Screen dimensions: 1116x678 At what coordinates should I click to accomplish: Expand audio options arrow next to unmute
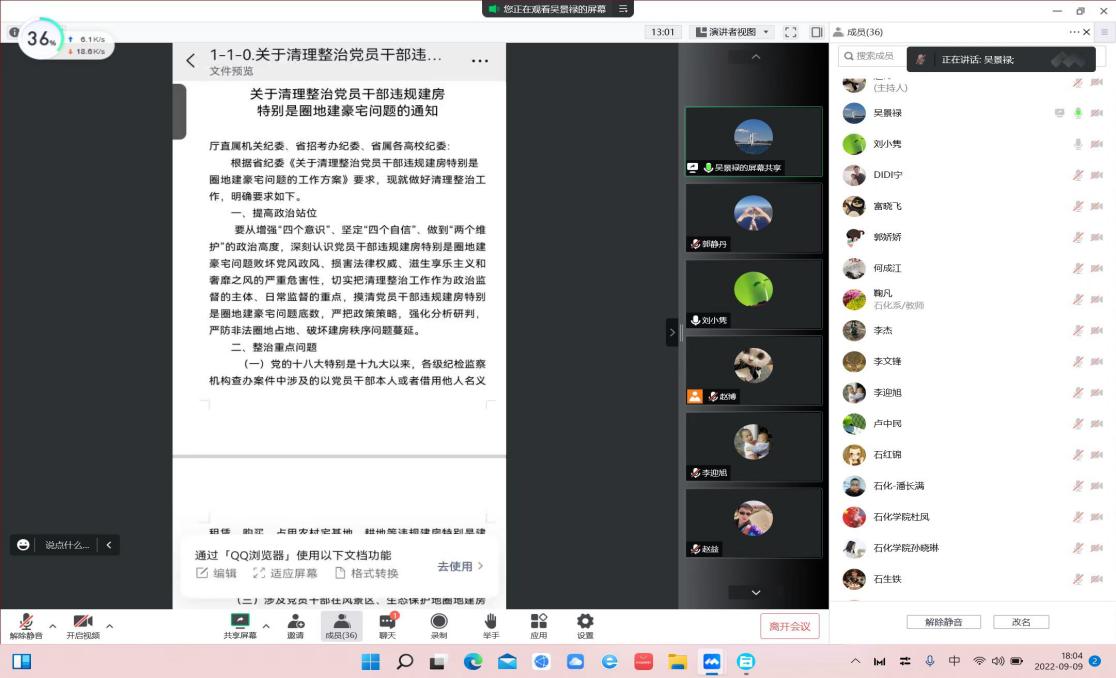53,626
